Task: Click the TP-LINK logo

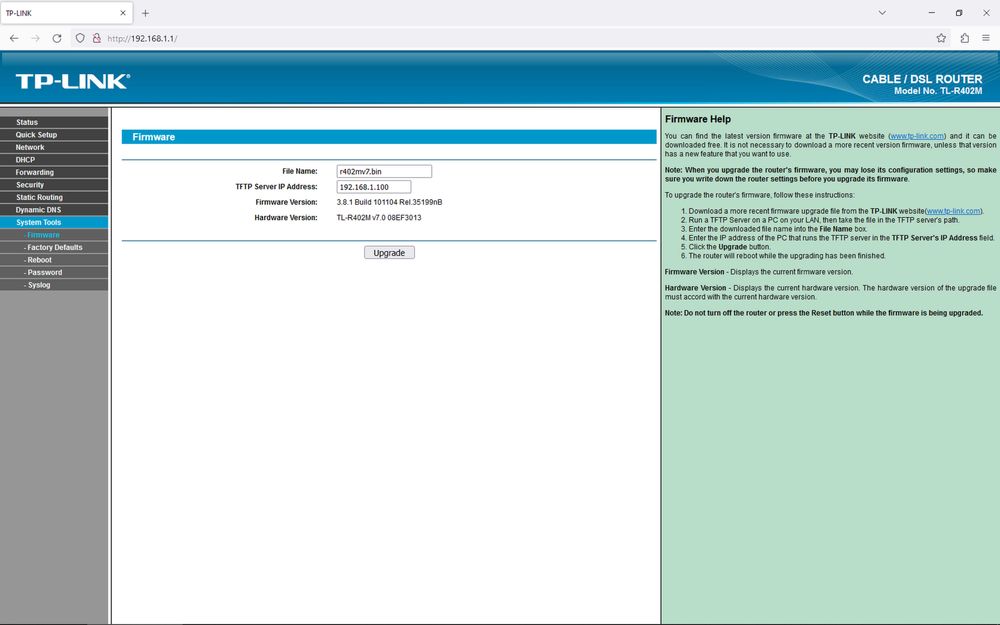Action: point(73,81)
